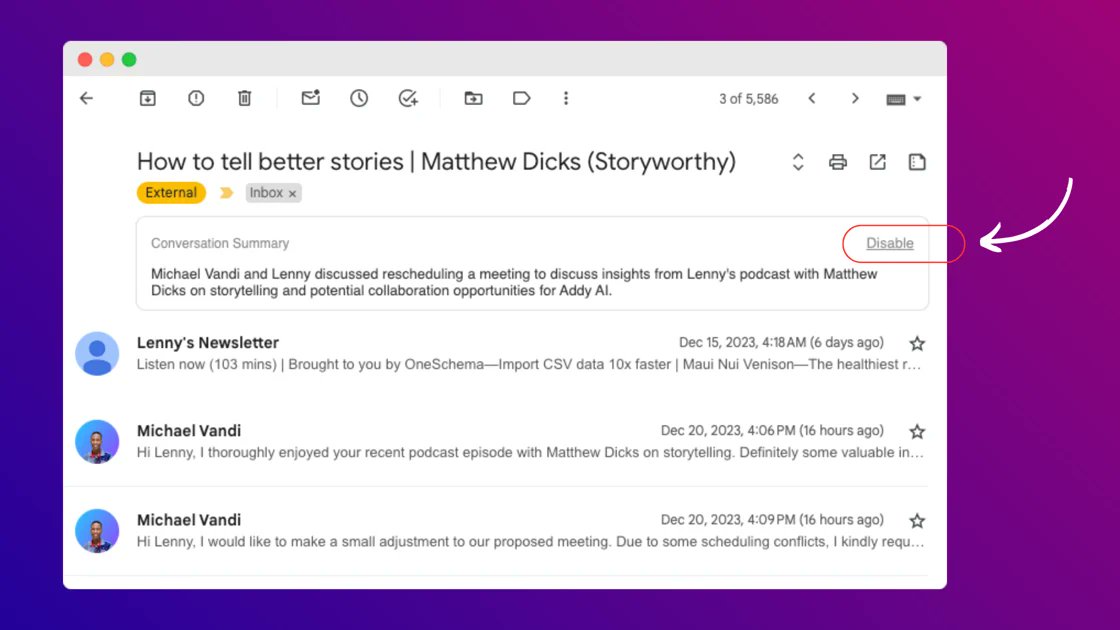Disable the Conversation Summary

[x=889, y=244]
